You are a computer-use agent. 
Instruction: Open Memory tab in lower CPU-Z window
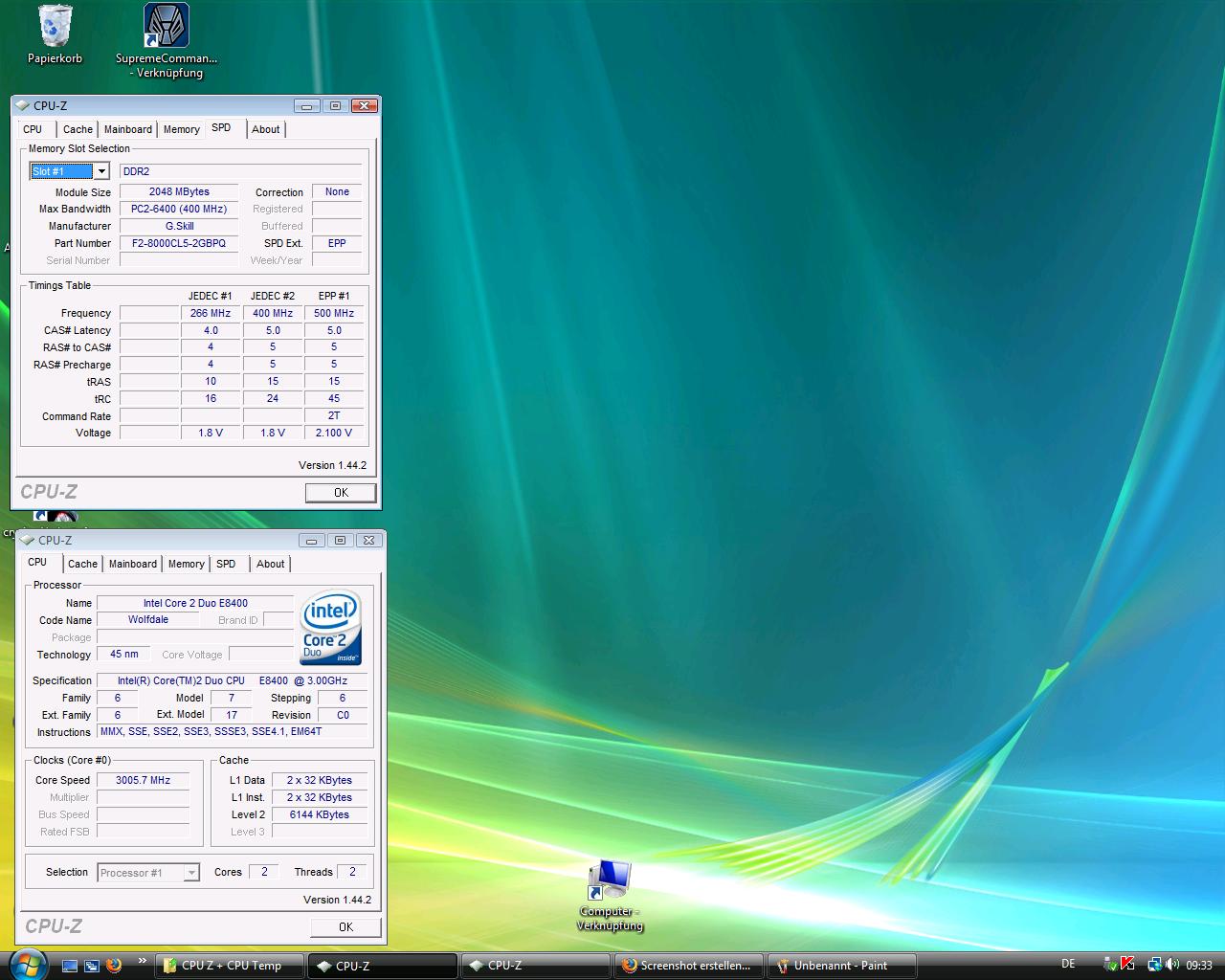click(186, 564)
